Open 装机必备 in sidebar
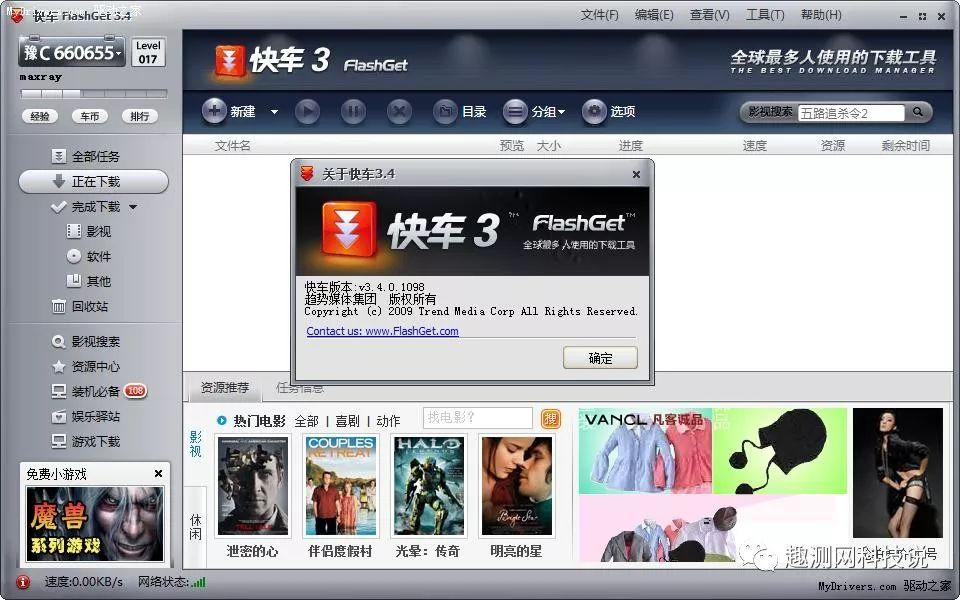This screenshot has width=960, height=600. click(x=86, y=391)
